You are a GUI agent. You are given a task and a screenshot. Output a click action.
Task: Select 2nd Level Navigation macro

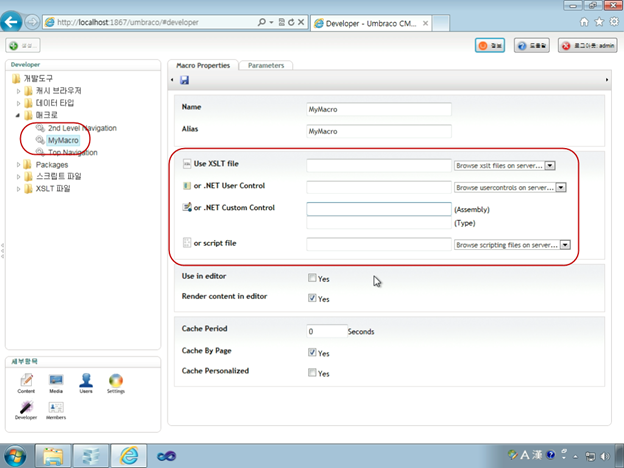pyautogui.click(x=82, y=128)
